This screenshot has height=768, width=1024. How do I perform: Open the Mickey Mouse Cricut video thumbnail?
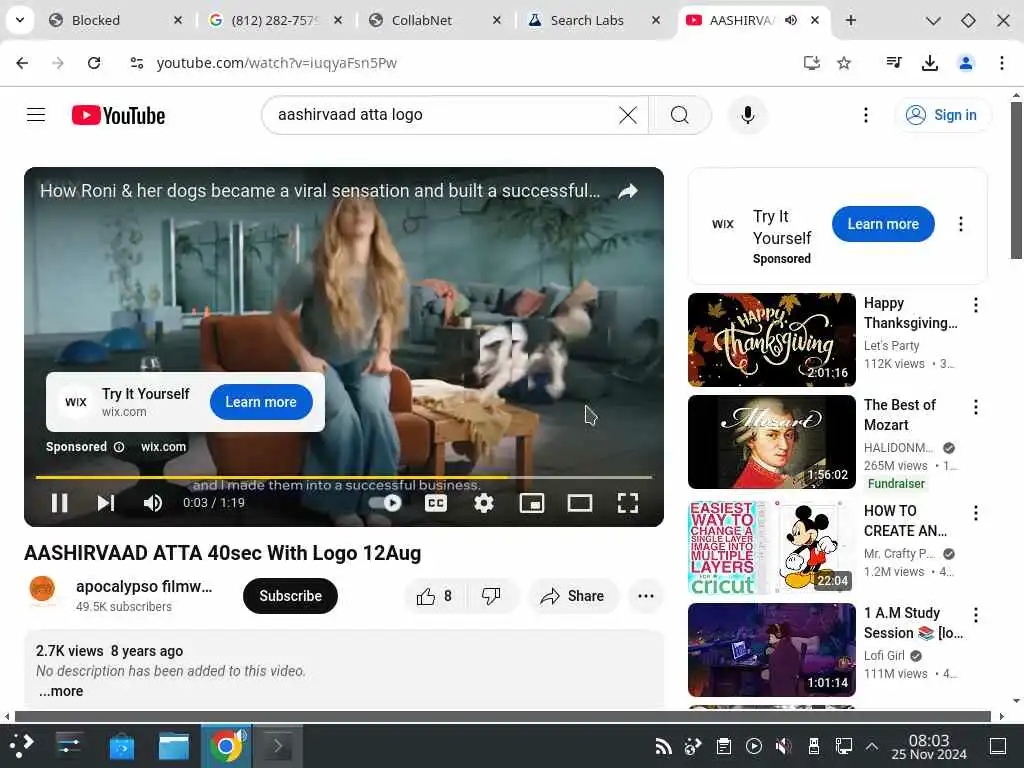[x=772, y=547]
